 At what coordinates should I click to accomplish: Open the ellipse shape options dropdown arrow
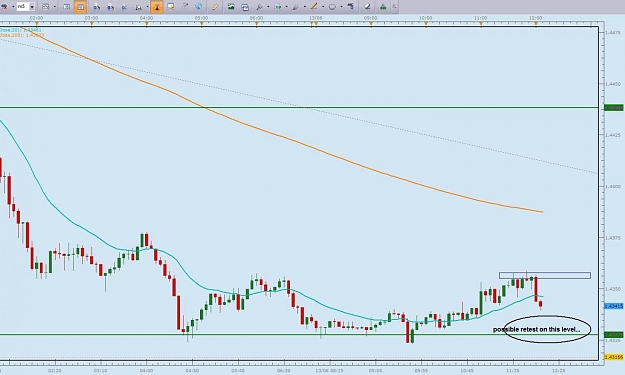342,7
